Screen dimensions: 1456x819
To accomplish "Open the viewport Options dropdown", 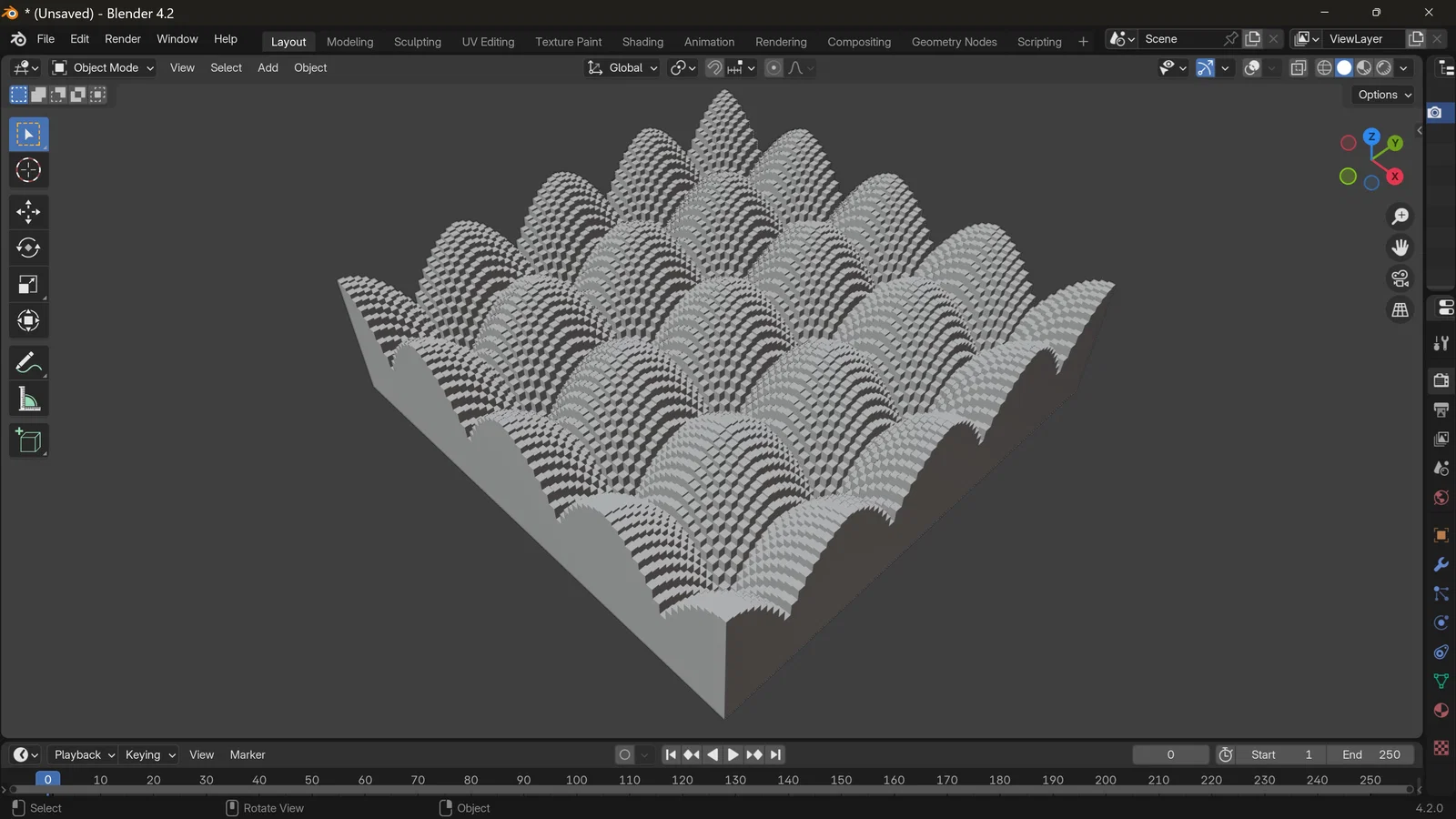I will [1384, 95].
